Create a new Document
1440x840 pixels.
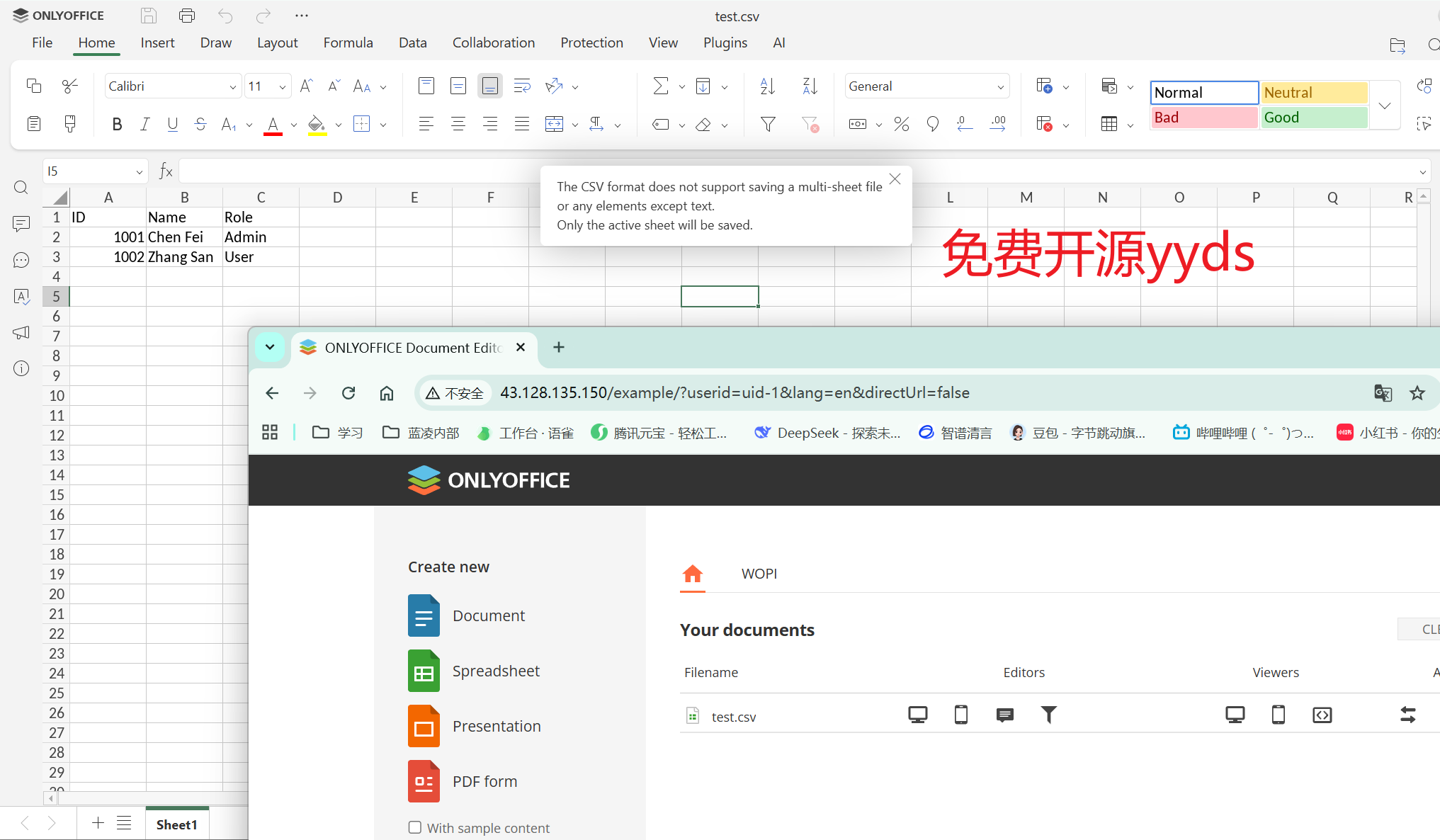pyautogui.click(x=467, y=615)
